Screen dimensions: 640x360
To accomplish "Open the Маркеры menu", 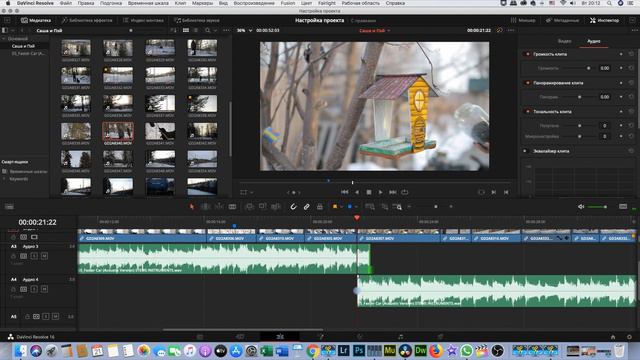I will coord(202,3).
